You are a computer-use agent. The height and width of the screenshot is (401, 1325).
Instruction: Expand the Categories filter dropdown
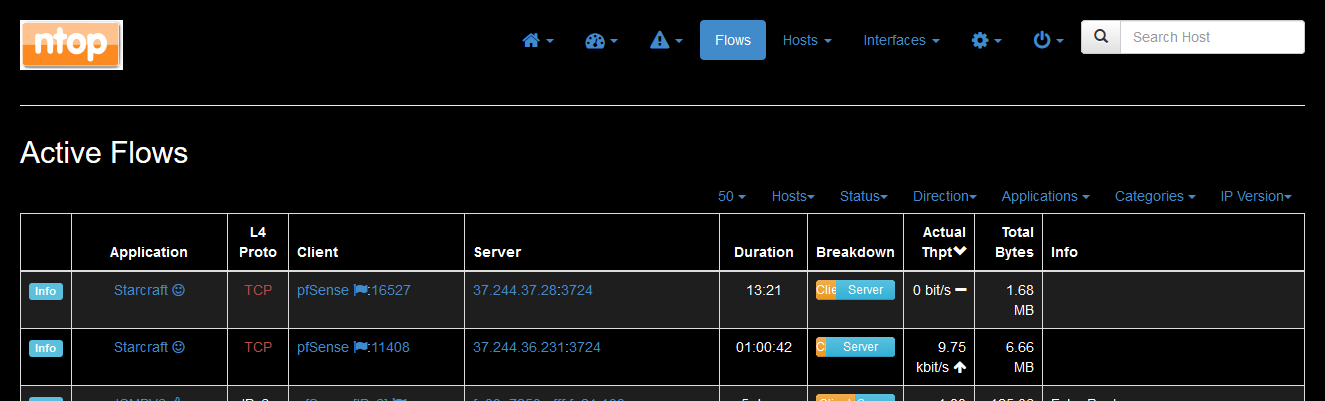point(1155,196)
